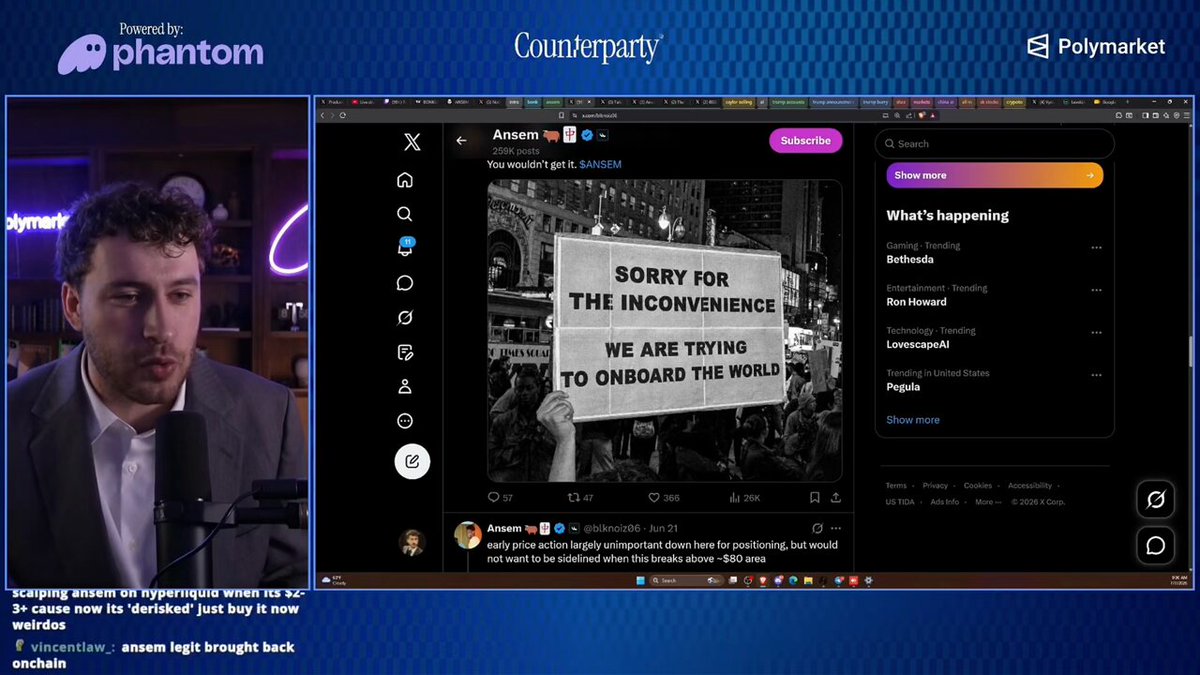This screenshot has height=675, width=1200.
Task: Open Profile icon in left sidebar
Action: pyautogui.click(x=405, y=386)
